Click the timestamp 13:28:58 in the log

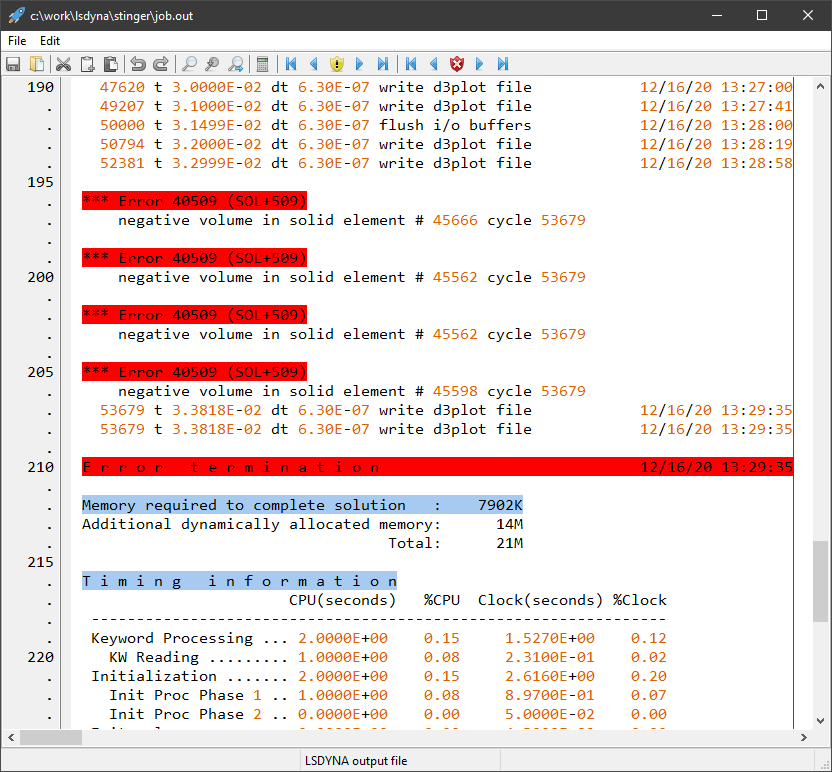(756, 163)
